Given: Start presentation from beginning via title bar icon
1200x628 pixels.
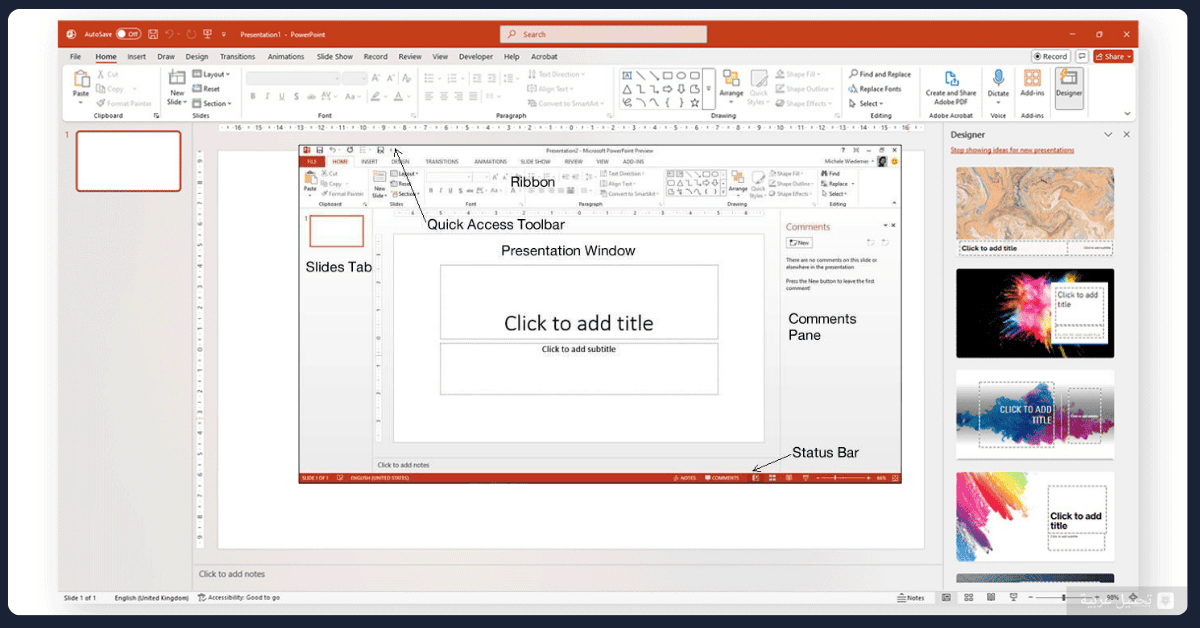Looking at the screenshot, I should click(x=206, y=34).
